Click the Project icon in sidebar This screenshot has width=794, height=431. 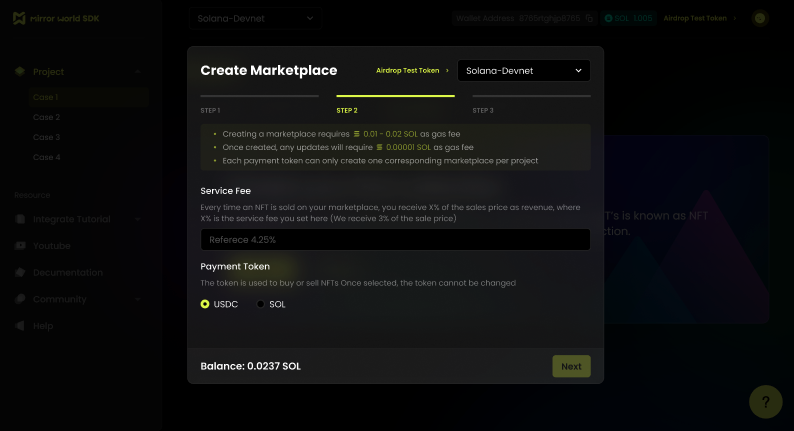pos(20,71)
